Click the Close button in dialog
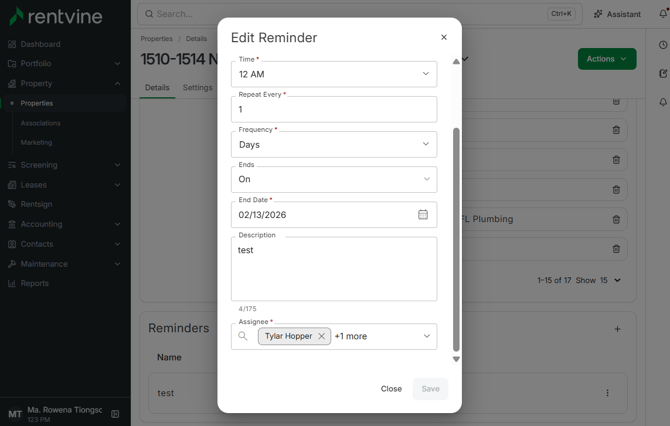 391,389
